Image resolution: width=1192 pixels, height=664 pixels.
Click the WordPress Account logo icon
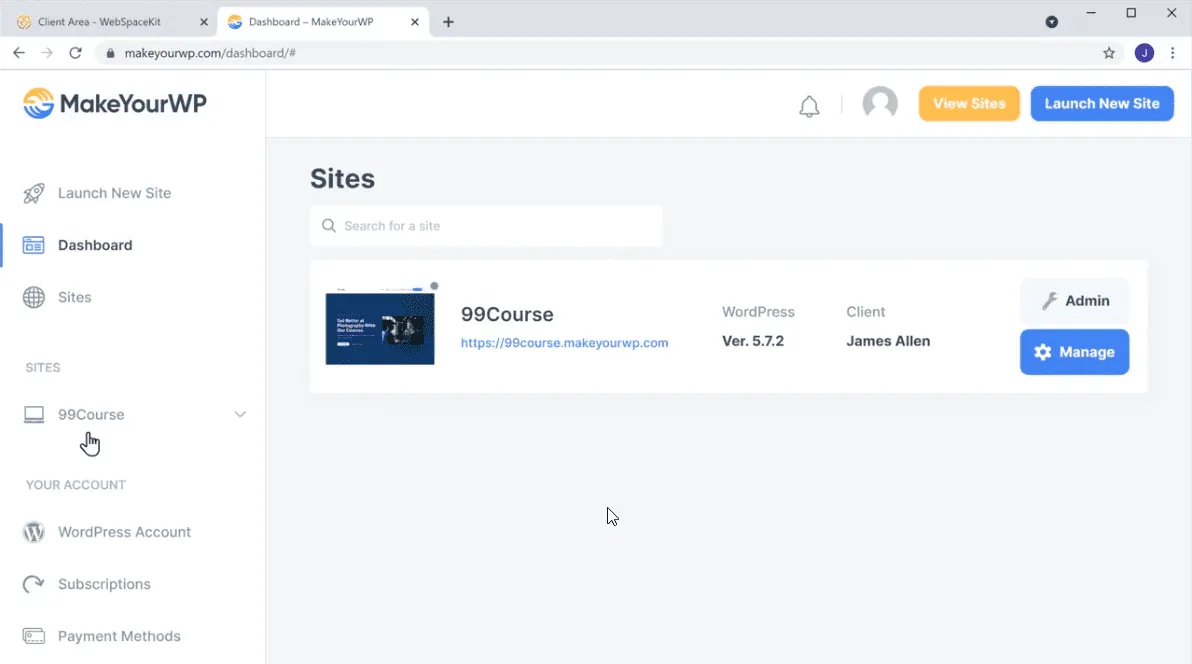click(x=34, y=532)
